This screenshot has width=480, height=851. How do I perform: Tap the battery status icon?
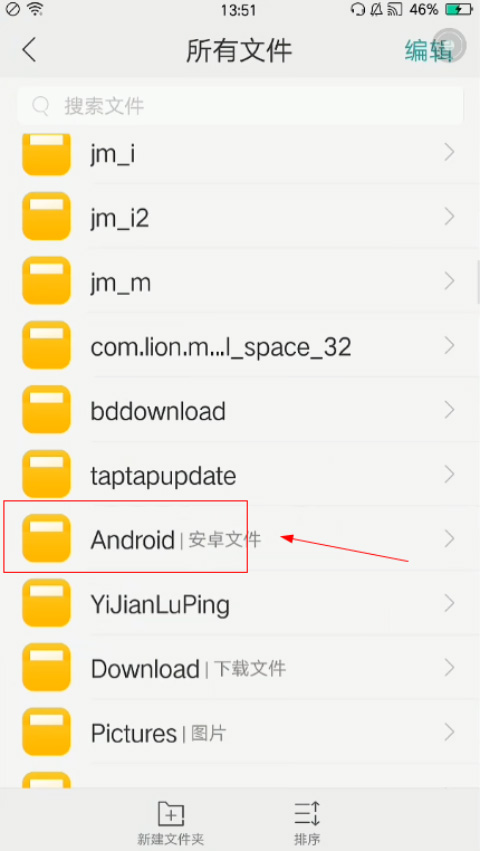click(458, 9)
